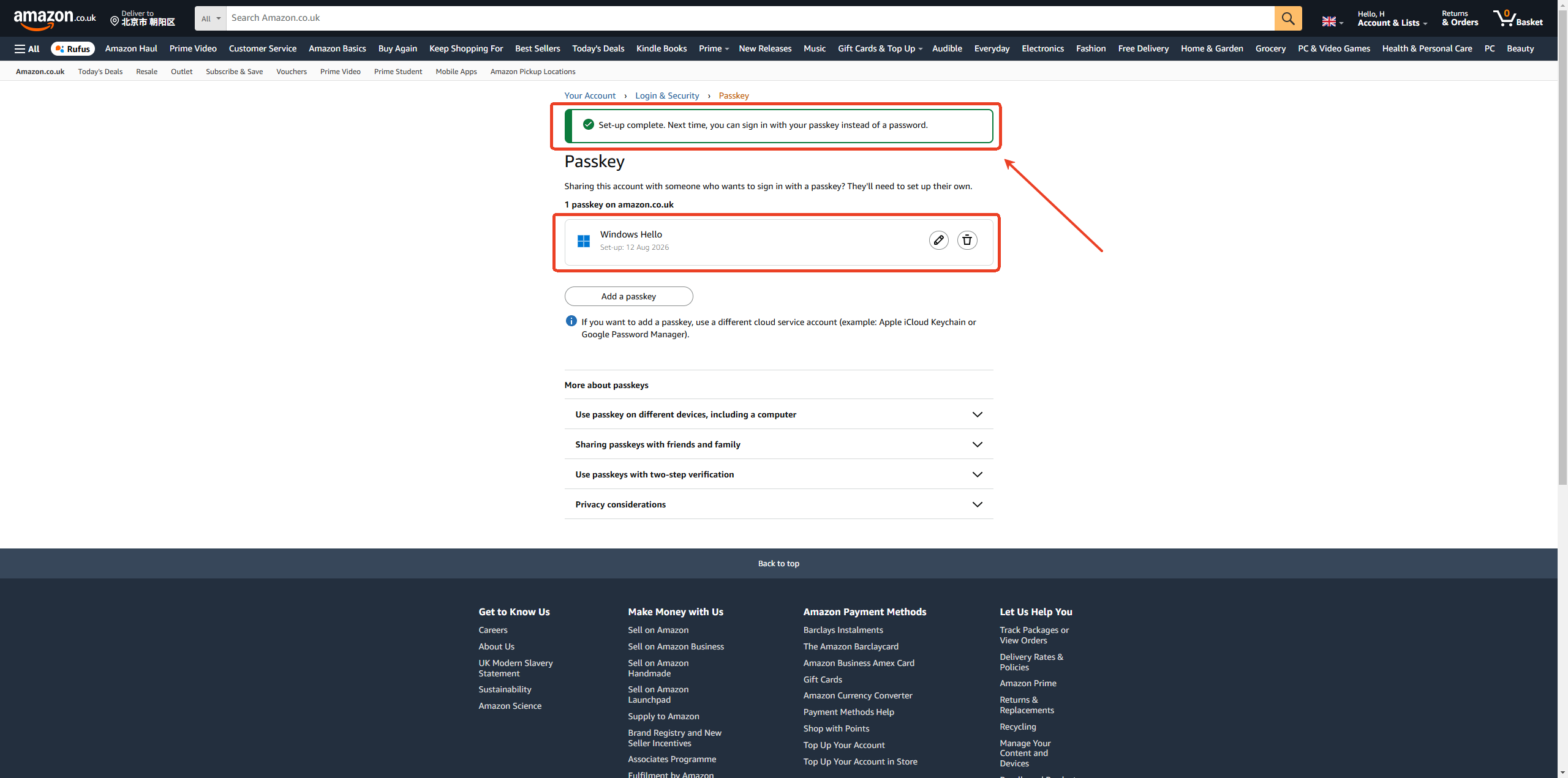Viewport: 1568px width, 778px height.
Task: Open Amazon Prime footer link
Action: pyautogui.click(x=1028, y=684)
